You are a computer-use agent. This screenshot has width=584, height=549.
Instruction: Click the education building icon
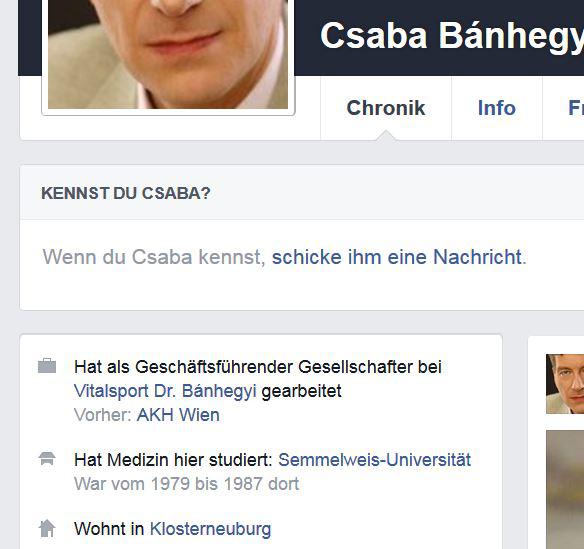[x=47, y=458]
